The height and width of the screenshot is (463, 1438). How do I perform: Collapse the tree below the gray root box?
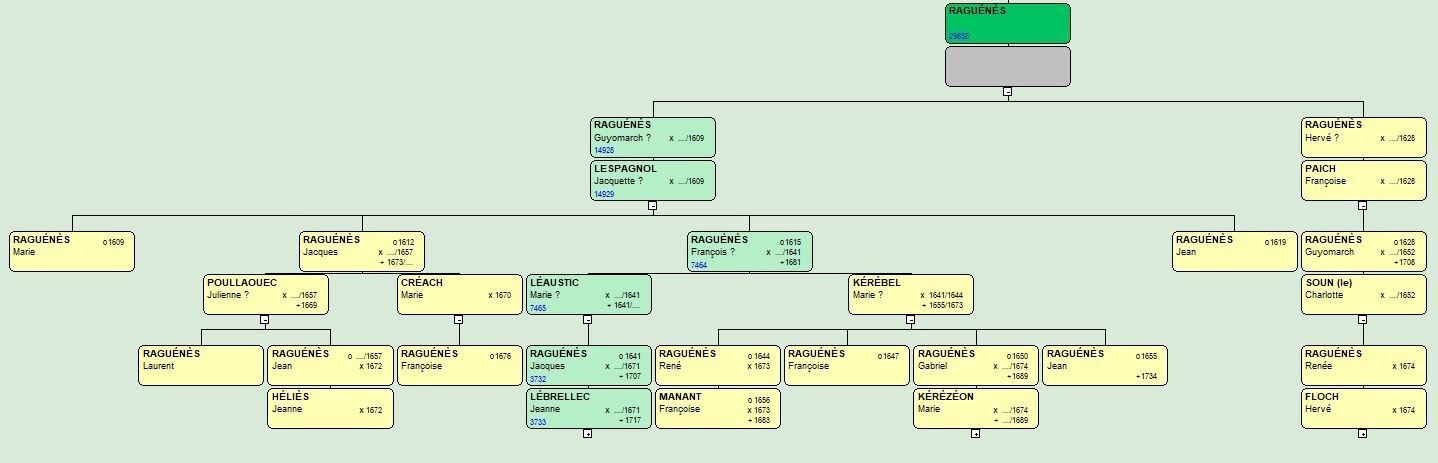click(x=1007, y=91)
